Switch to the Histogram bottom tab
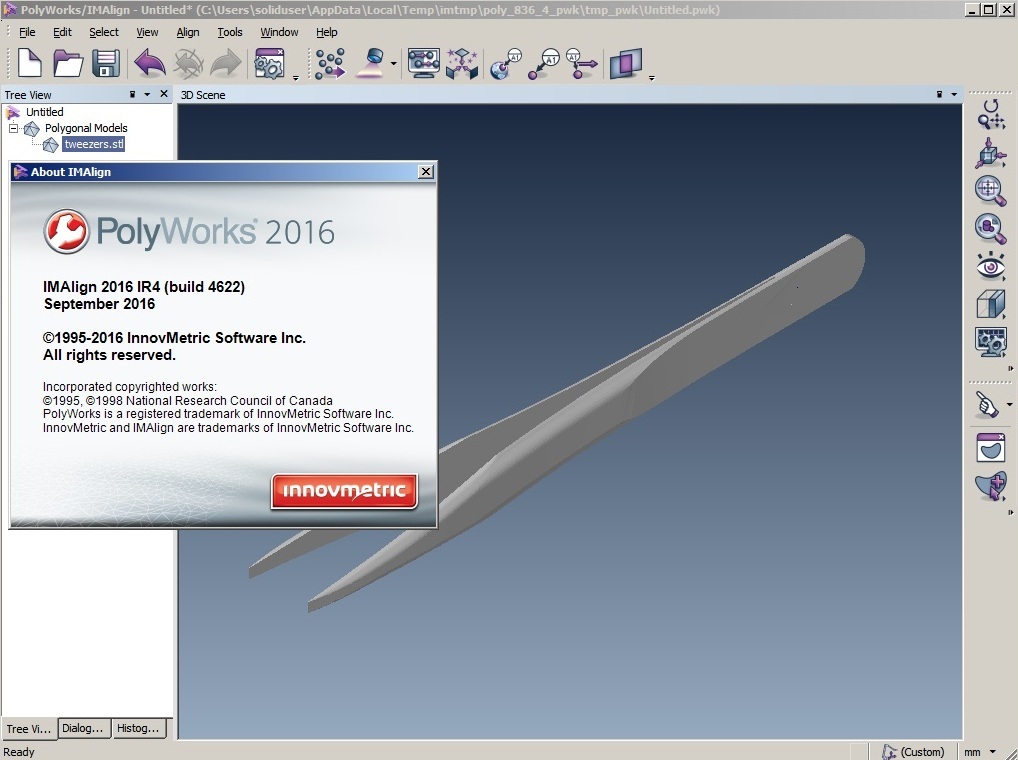Image resolution: width=1018 pixels, height=760 pixels. point(138,728)
